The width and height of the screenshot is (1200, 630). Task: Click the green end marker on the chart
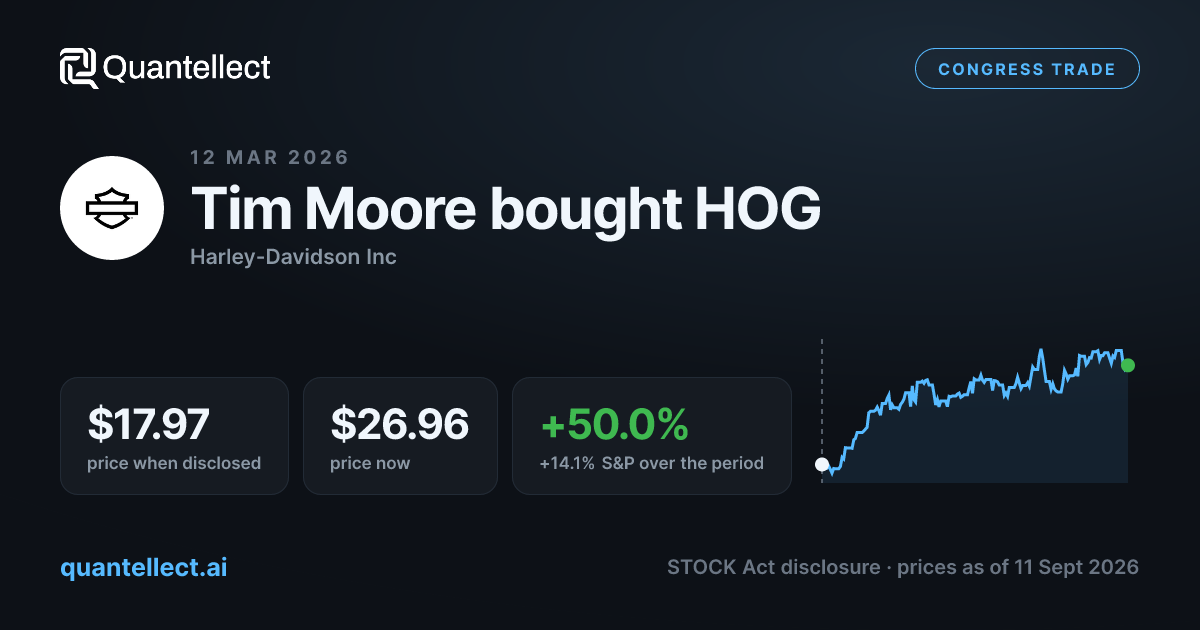[x=1128, y=365]
